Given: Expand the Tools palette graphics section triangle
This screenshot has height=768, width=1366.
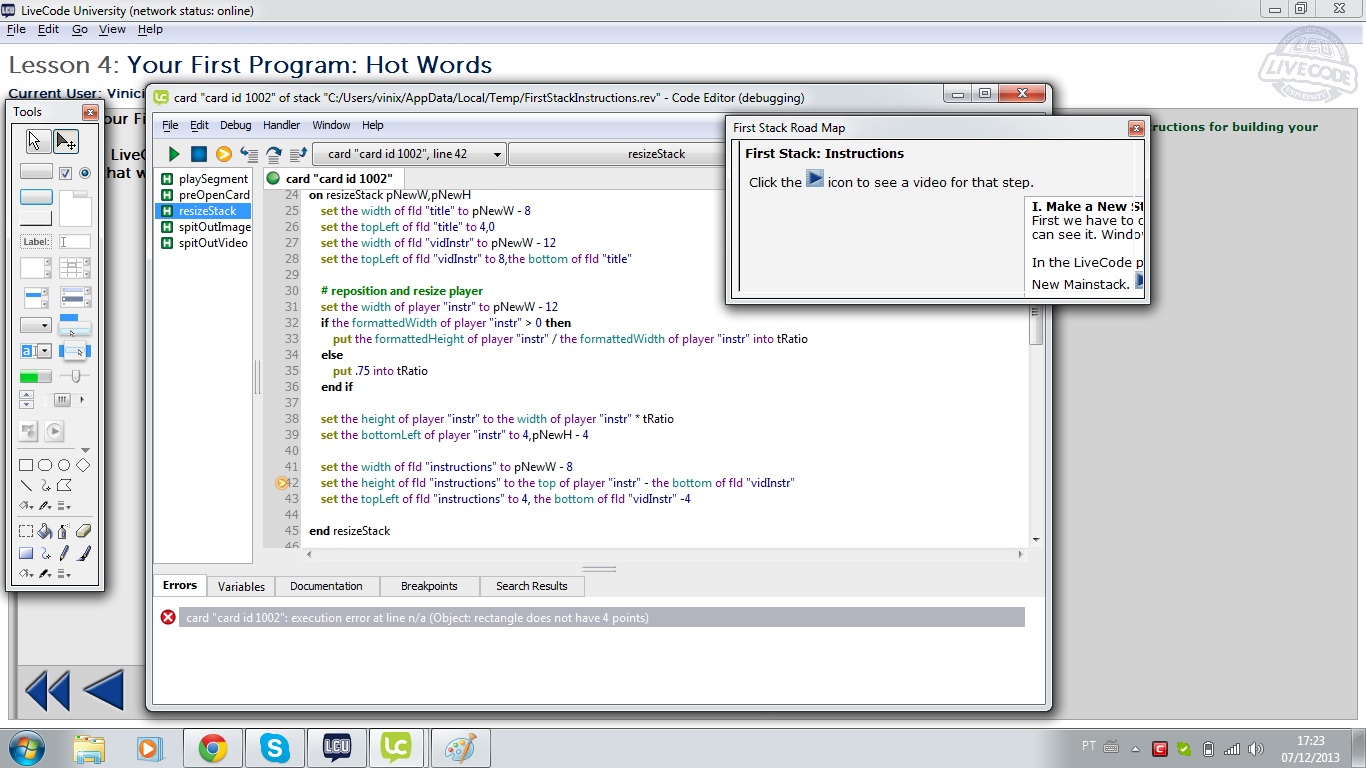Looking at the screenshot, I should click(x=85, y=451).
